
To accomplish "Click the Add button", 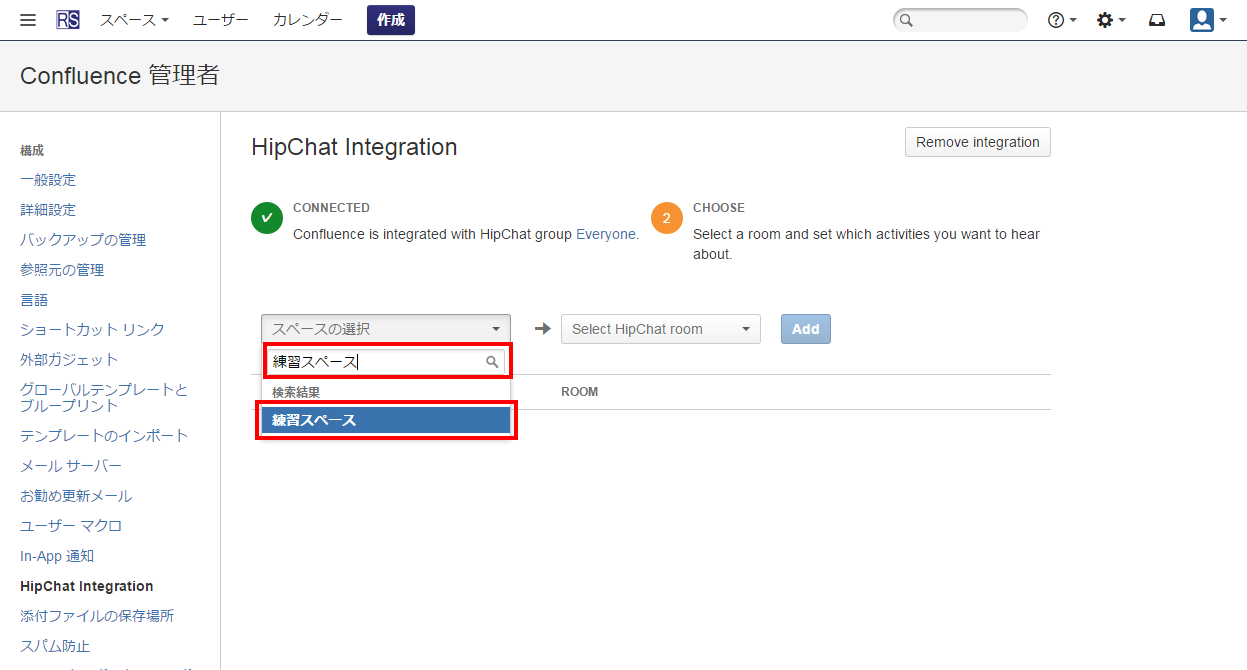I will pos(806,329).
